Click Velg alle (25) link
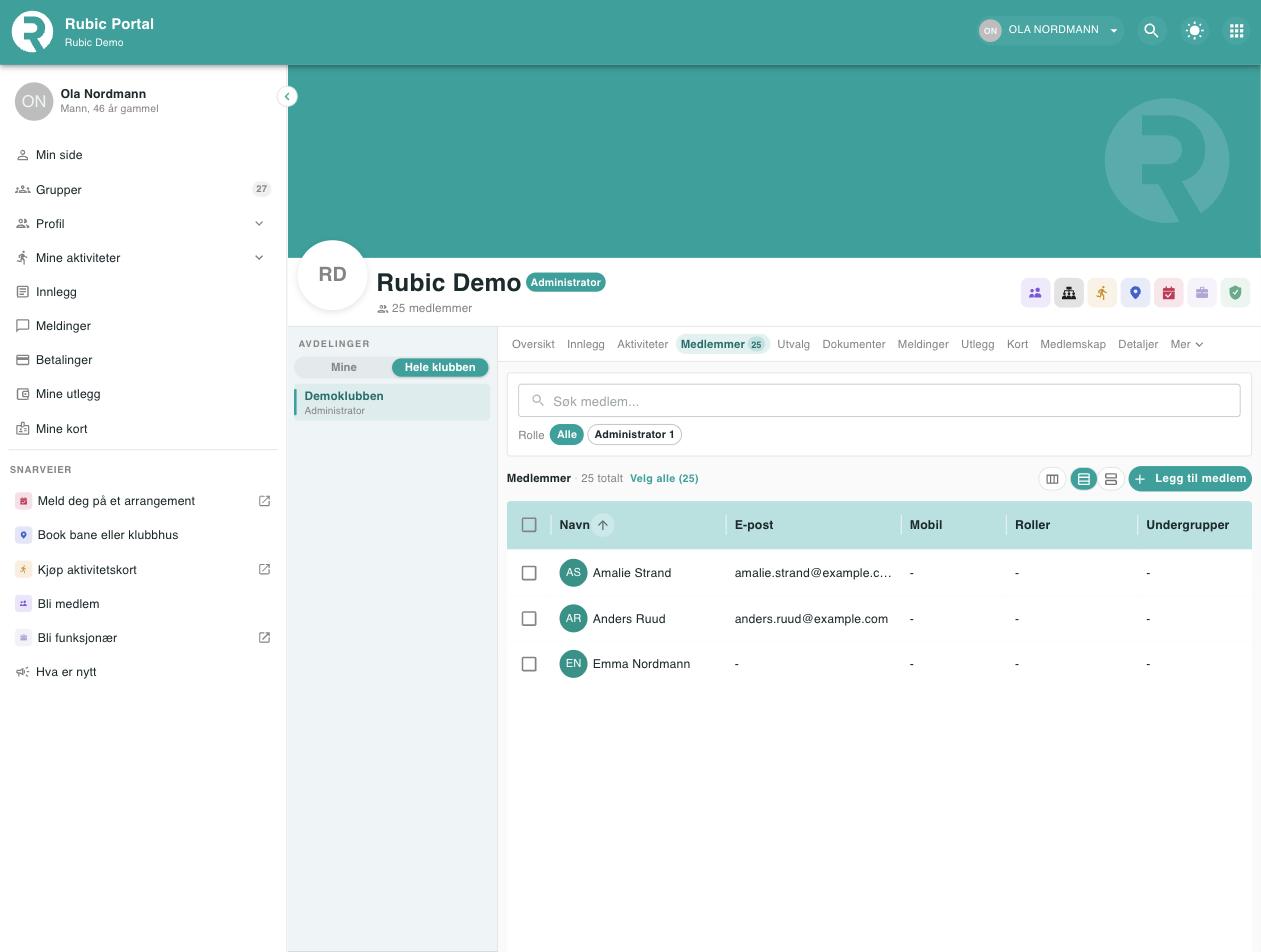The image size is (1261, 952). (664, 479)
